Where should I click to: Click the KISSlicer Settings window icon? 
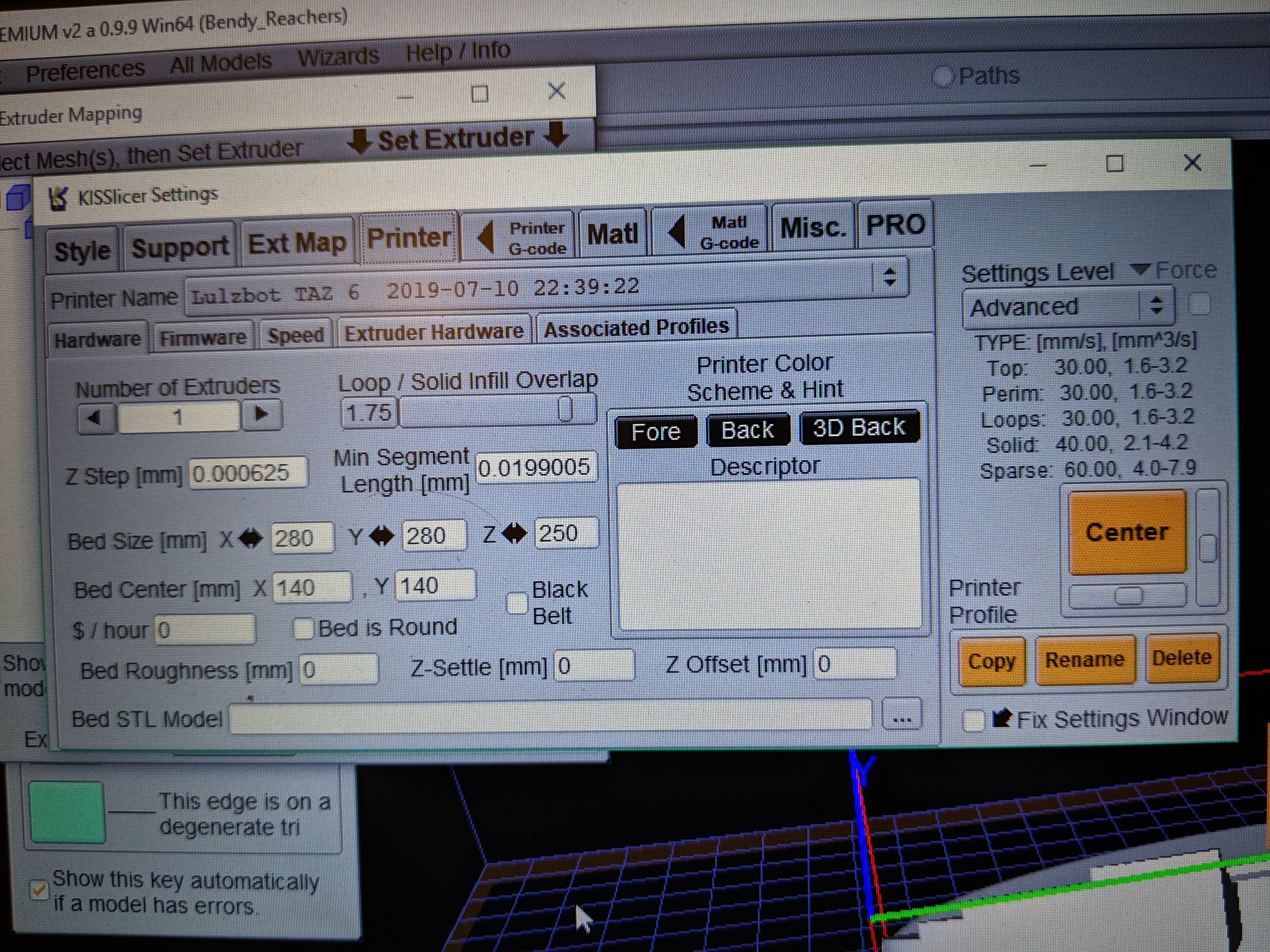tap(59, 199)
